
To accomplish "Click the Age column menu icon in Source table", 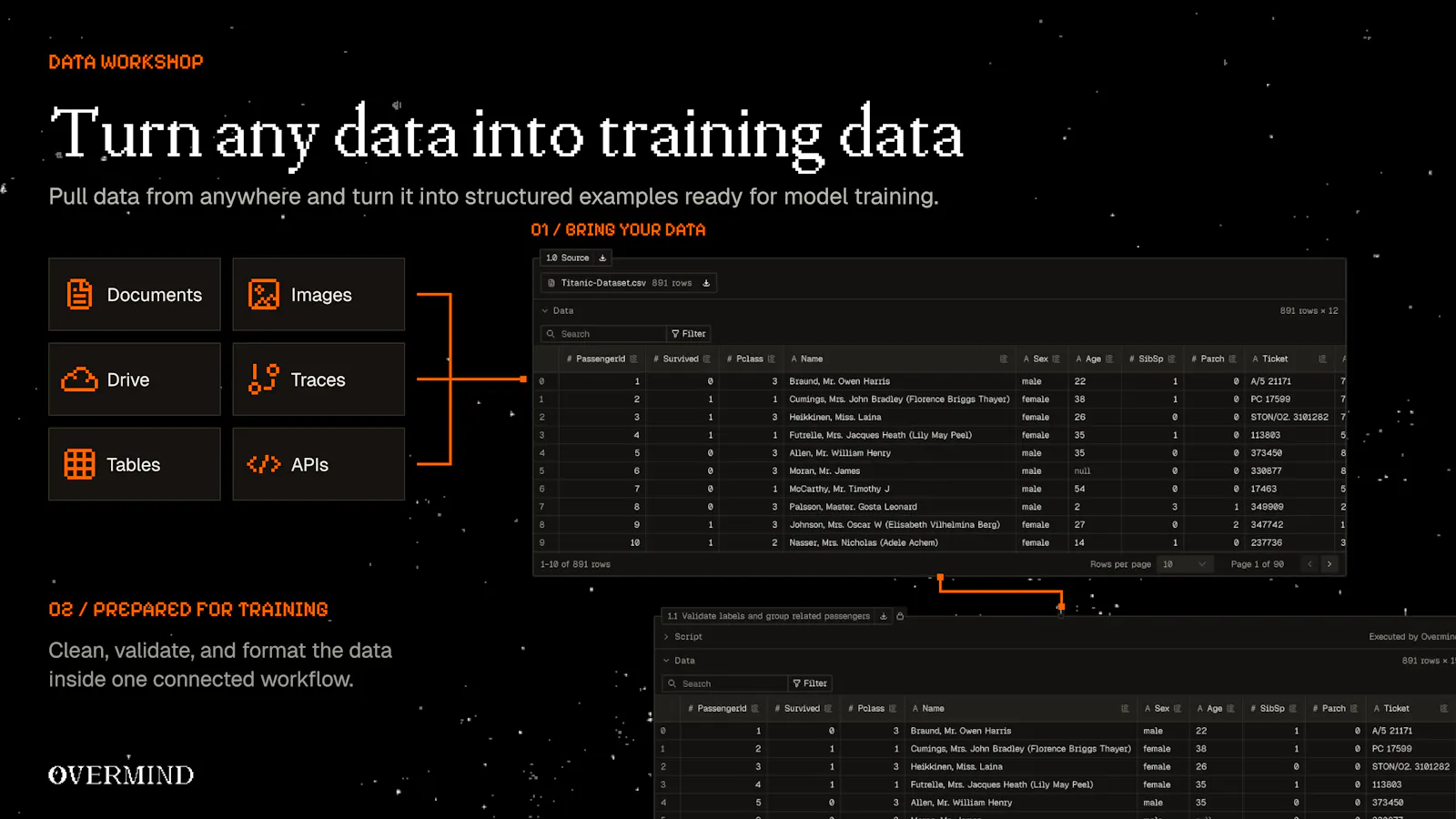I will pyautogui.click(x=1109, y=359).
